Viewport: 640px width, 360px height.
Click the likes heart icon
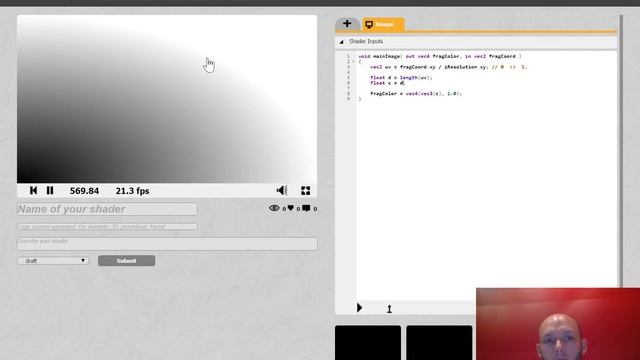[291, 208]
